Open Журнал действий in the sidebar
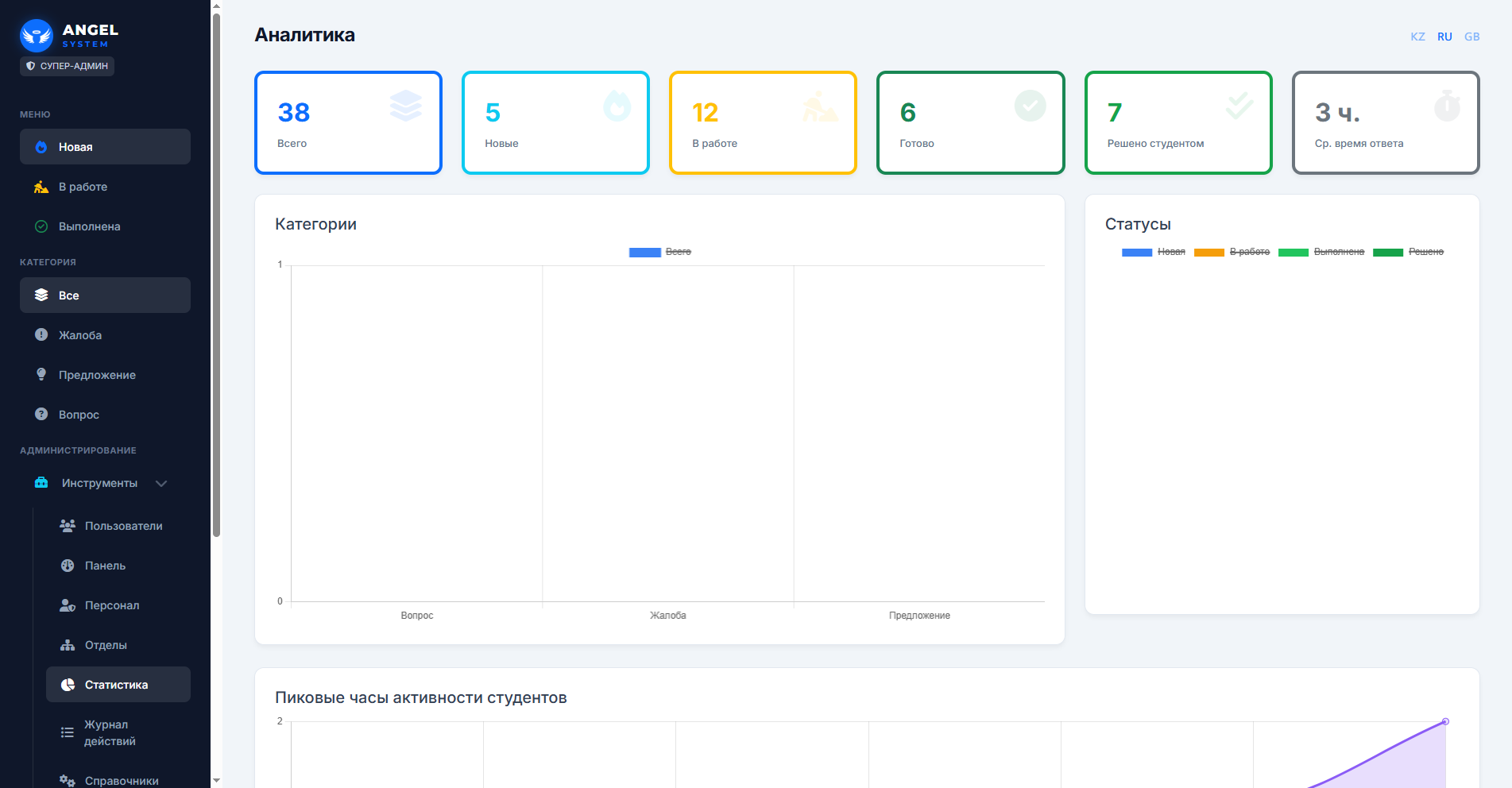1512x788 pixels. (x=110, y=732)
